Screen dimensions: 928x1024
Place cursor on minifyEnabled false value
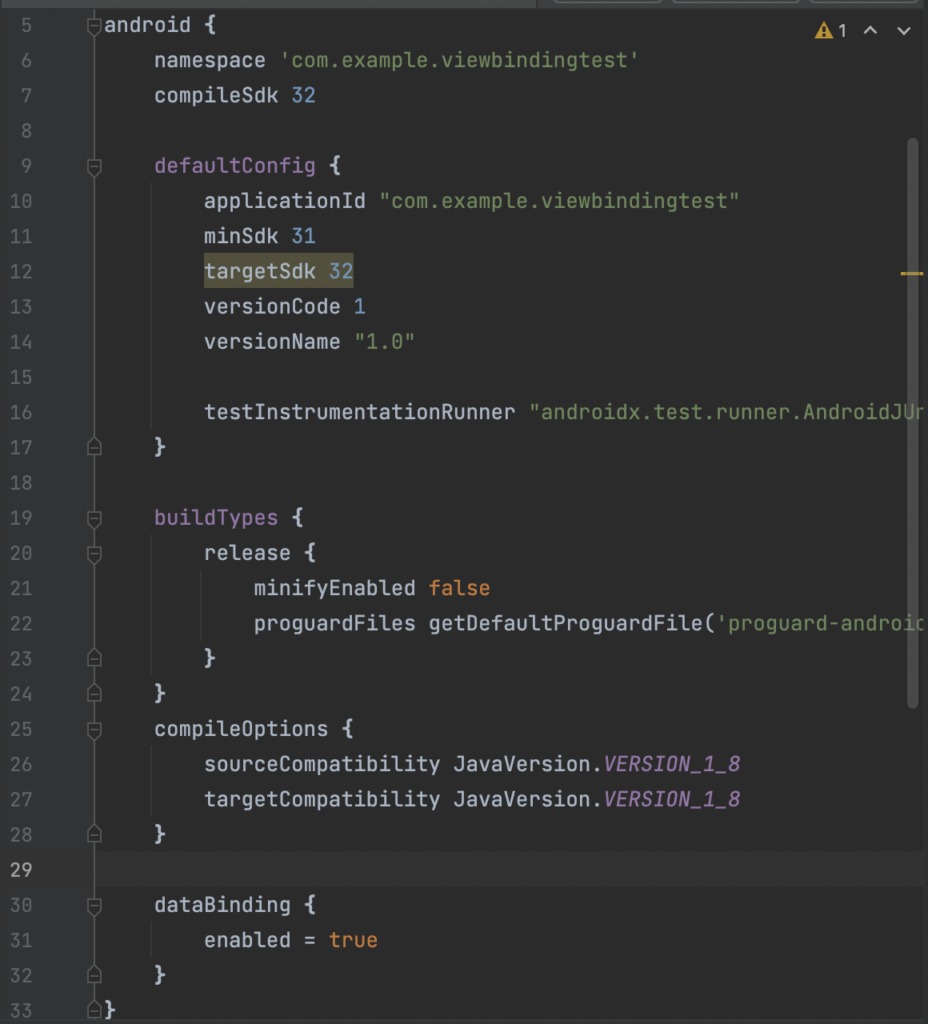[459, 588]
